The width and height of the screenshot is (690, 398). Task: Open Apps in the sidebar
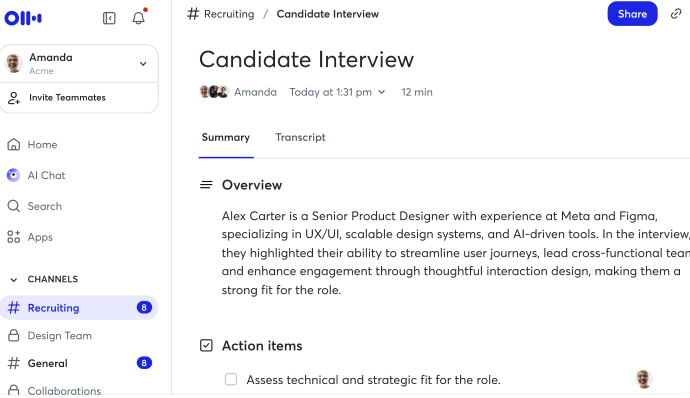(30, 237)
